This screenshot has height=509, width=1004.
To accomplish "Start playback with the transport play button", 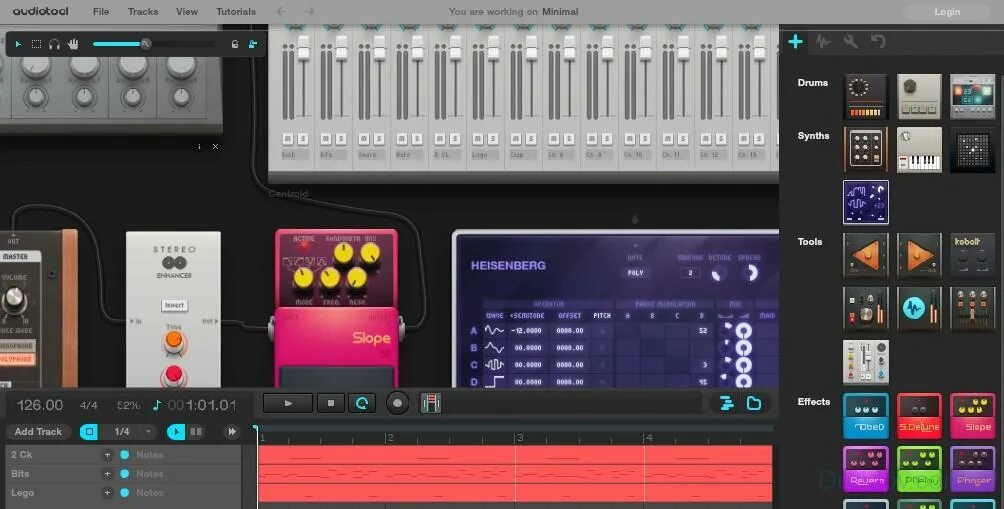I will pos(288,403).
